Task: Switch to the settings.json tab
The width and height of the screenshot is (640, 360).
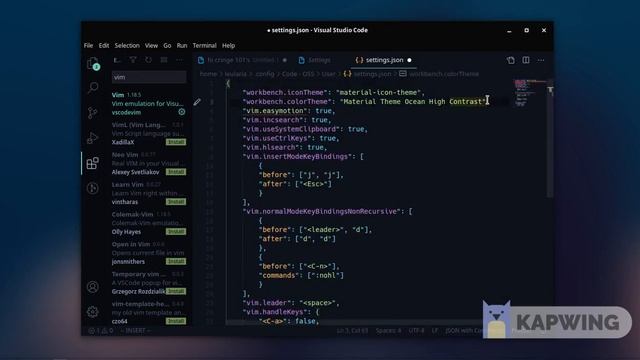Action: coord(384,60)
